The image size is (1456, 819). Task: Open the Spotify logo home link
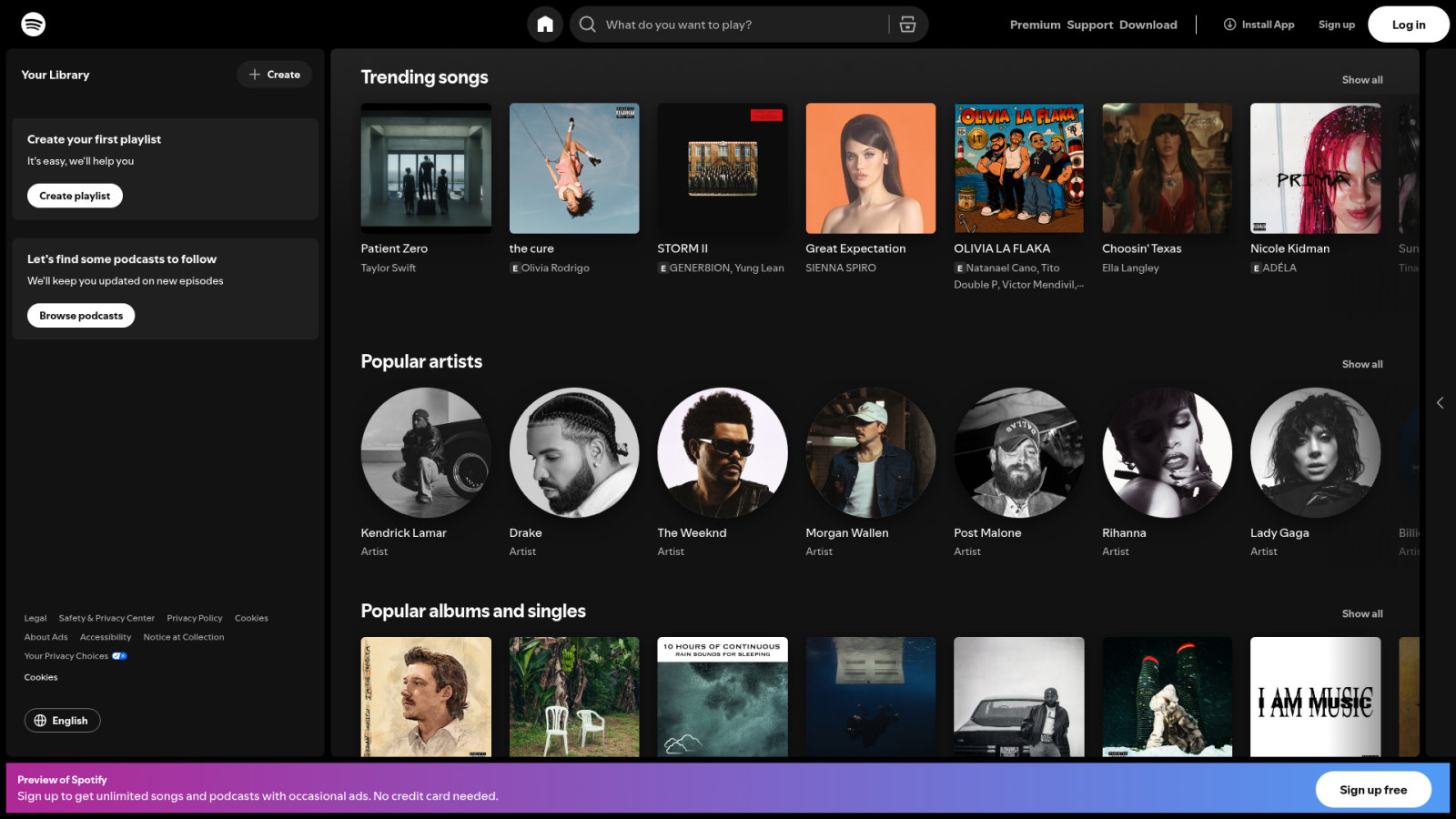[x=34, y=25]
